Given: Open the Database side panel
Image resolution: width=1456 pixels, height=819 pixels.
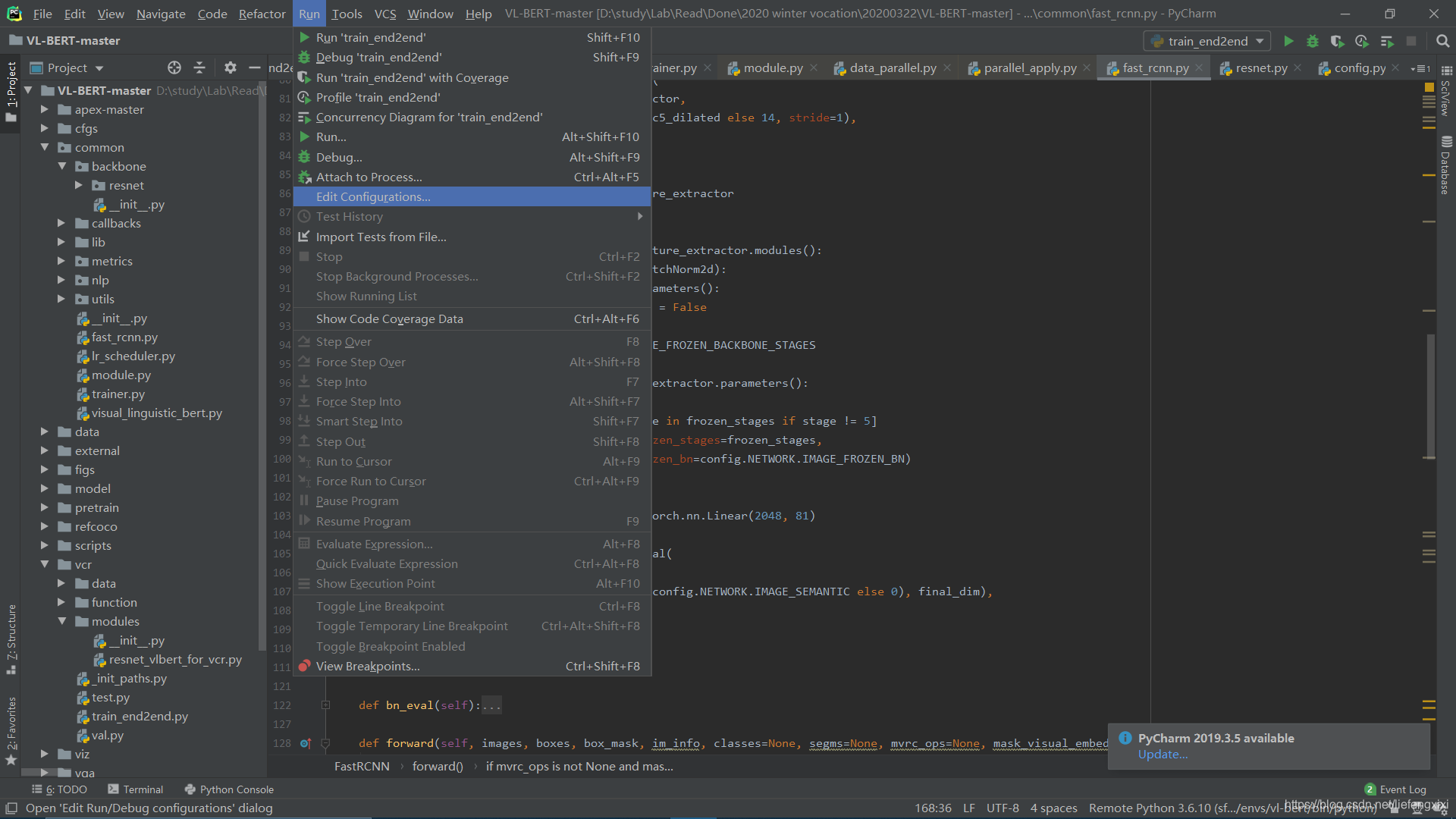Looking at the screenshot, I should 1445,165.
